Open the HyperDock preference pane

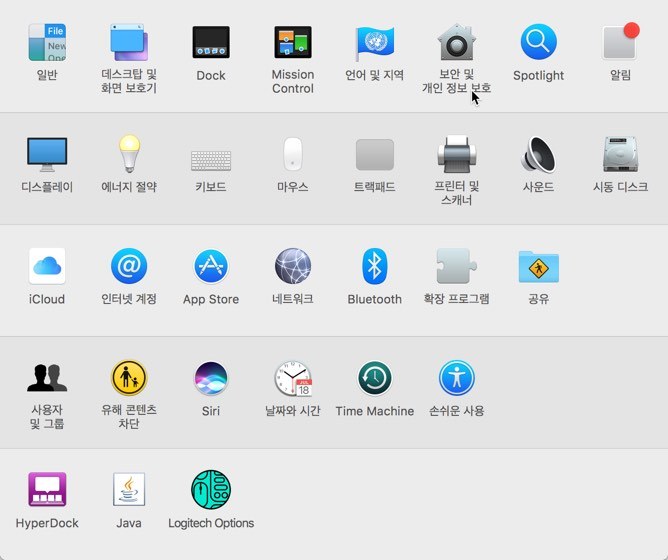[47, 489]
